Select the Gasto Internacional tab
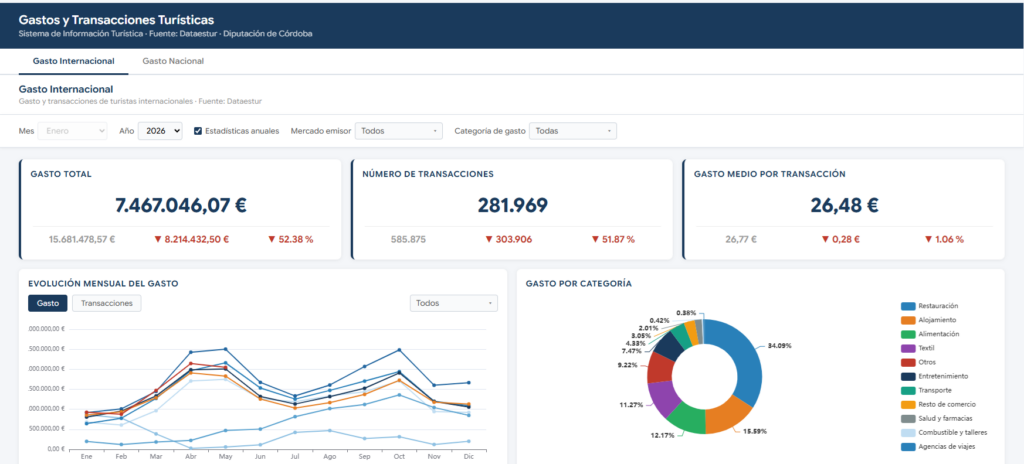 (74, 61)
